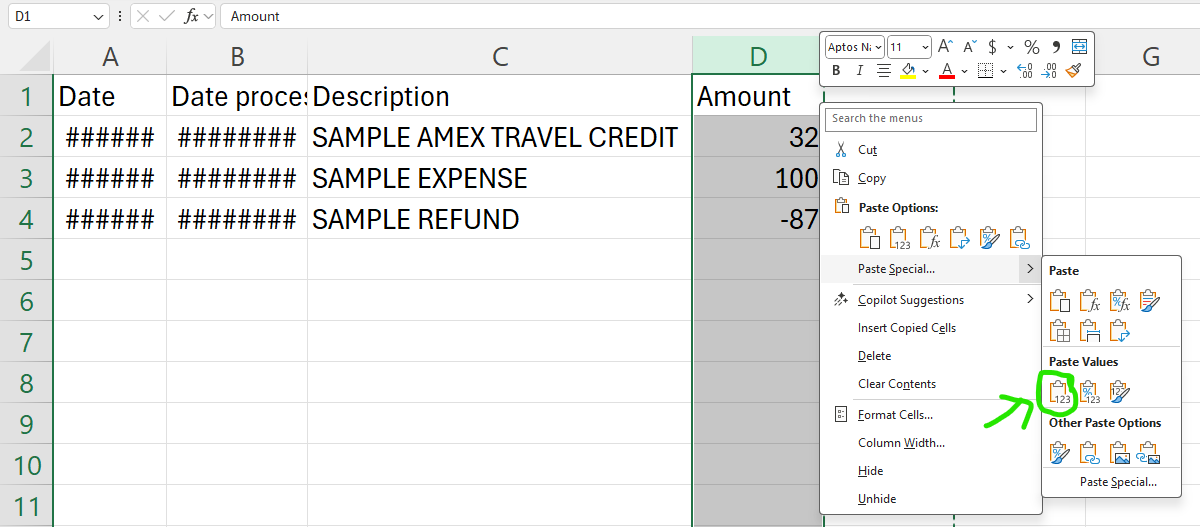Image resolution: width=1200 pixels, height=527 pixels.
Task: Toggle Italic formatting in mini toolbar
Action: click(859, 71)
